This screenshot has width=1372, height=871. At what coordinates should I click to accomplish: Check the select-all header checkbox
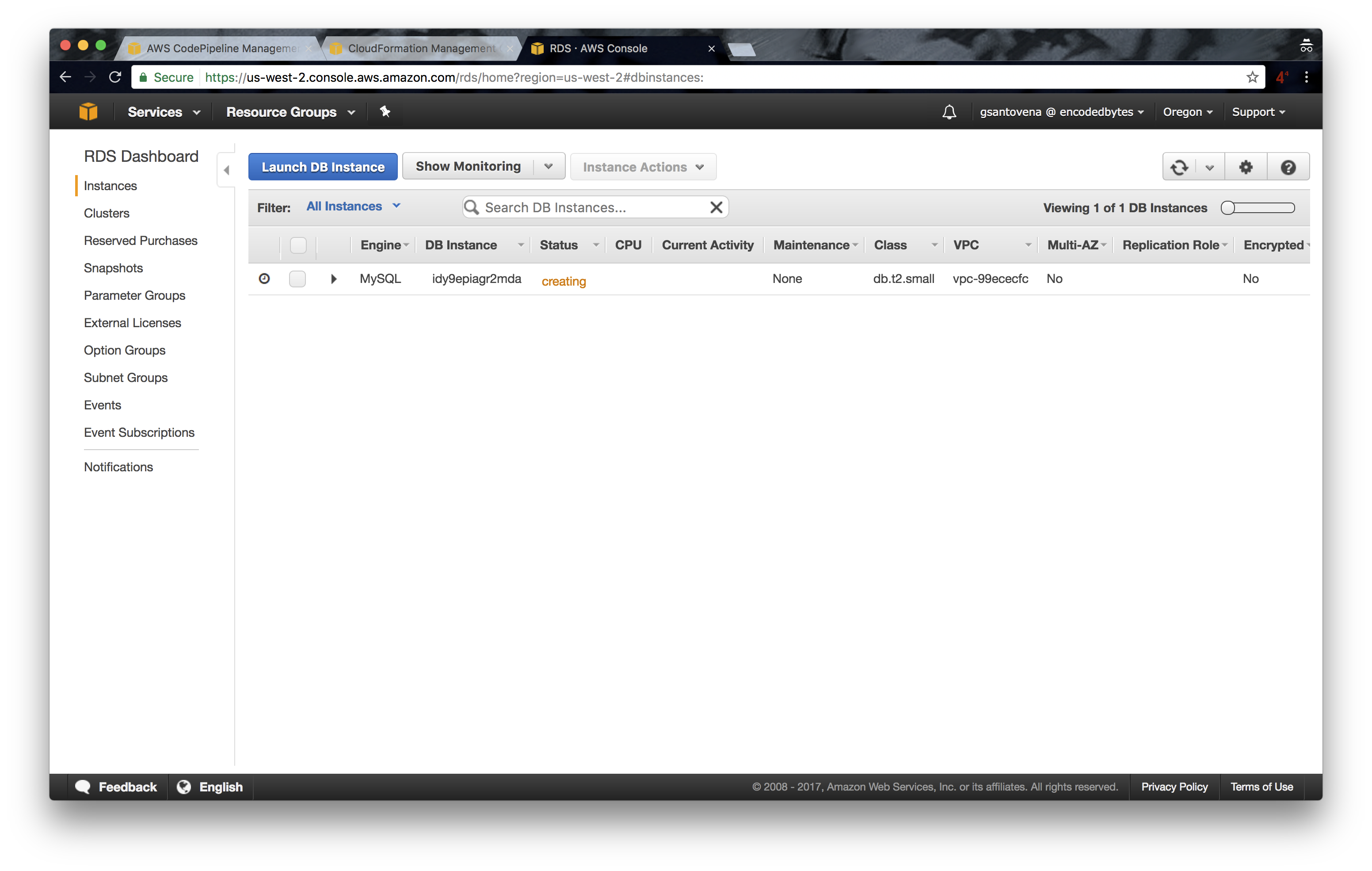pyautogui.click(x=298, y=245)
